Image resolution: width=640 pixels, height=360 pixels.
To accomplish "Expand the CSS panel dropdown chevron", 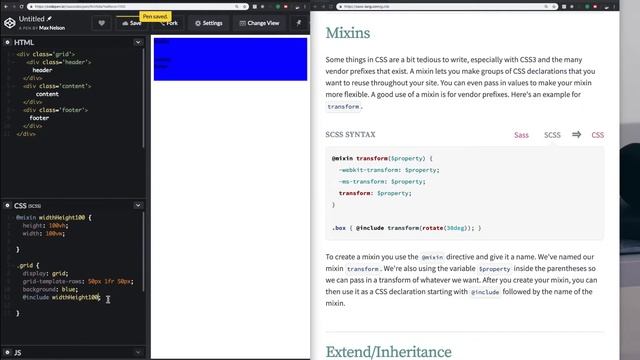I will [138, 205].
